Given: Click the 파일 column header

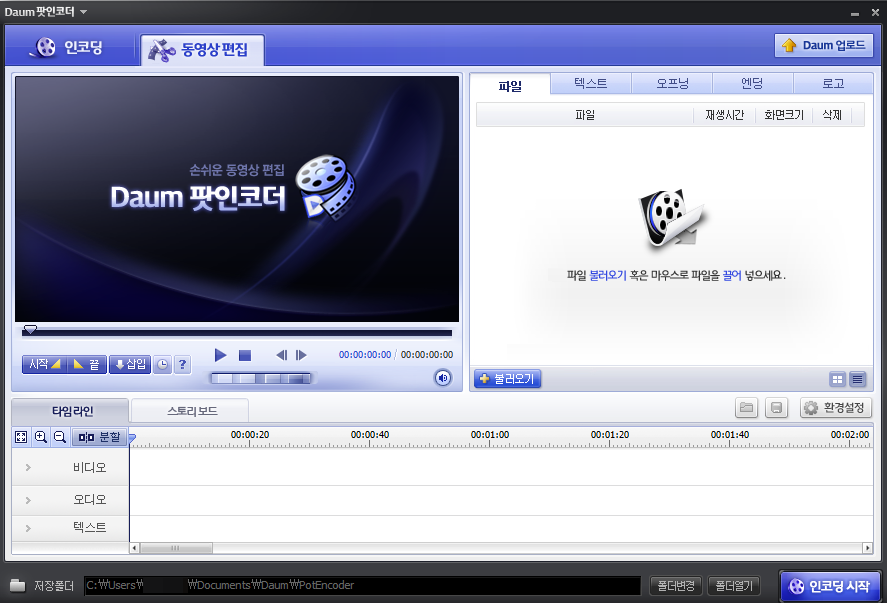Looking at the screenshot, I should [585, 115].
